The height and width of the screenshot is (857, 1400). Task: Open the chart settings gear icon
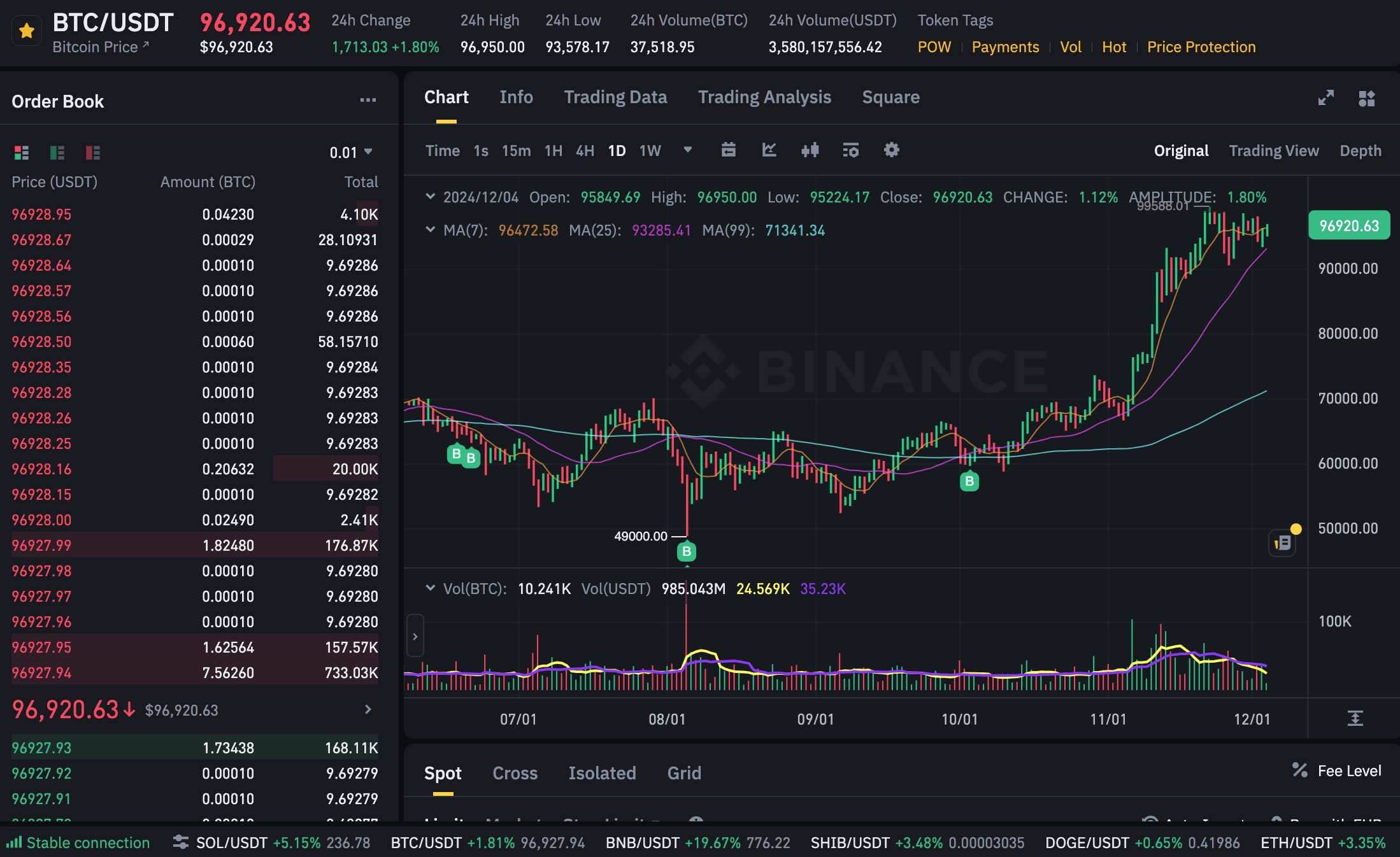coord(891,150)
